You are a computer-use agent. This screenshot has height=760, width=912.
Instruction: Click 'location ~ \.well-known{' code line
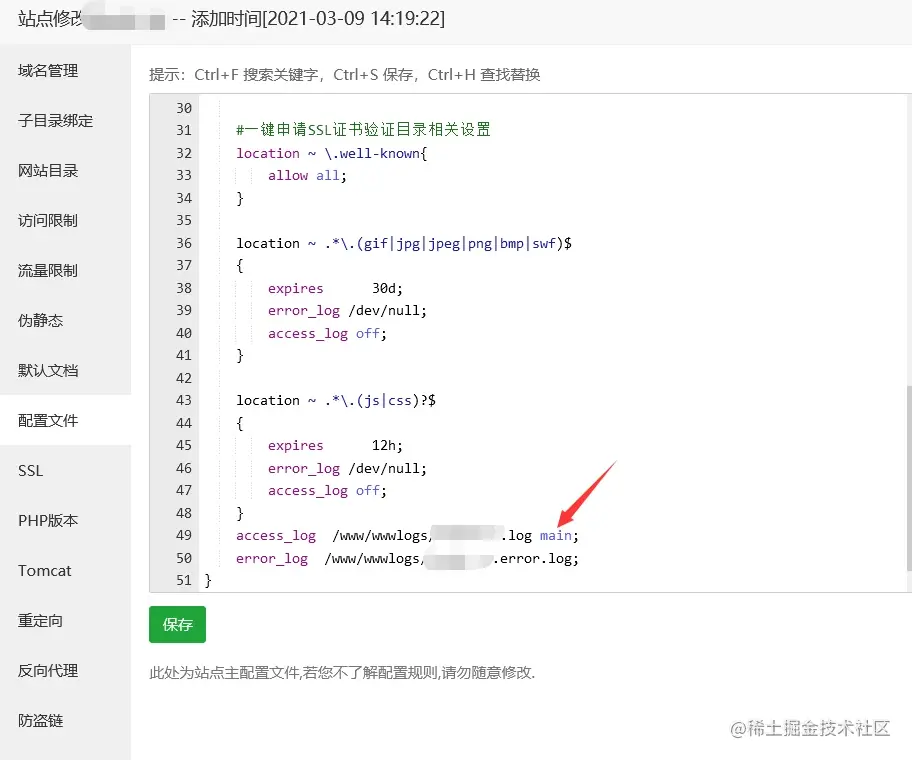332,154
